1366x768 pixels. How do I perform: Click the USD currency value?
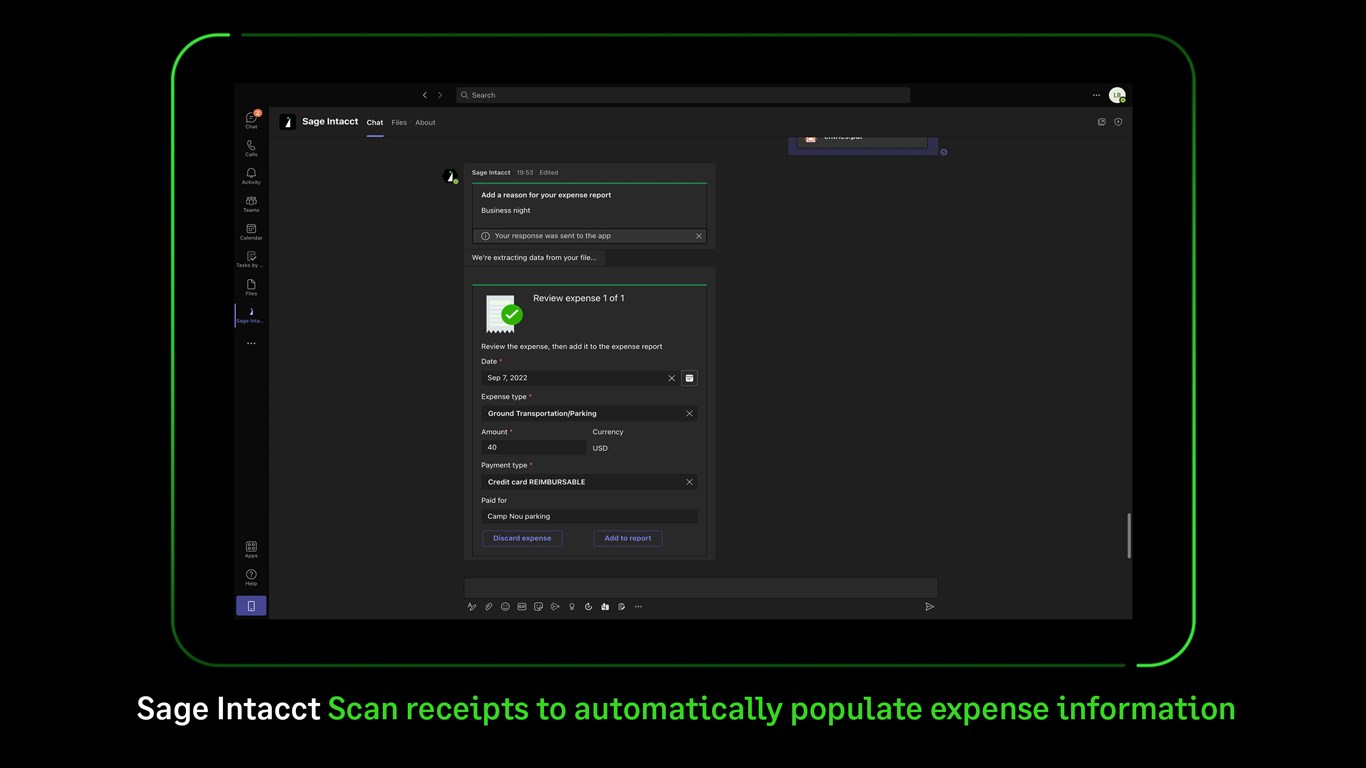tap(600, 448)
